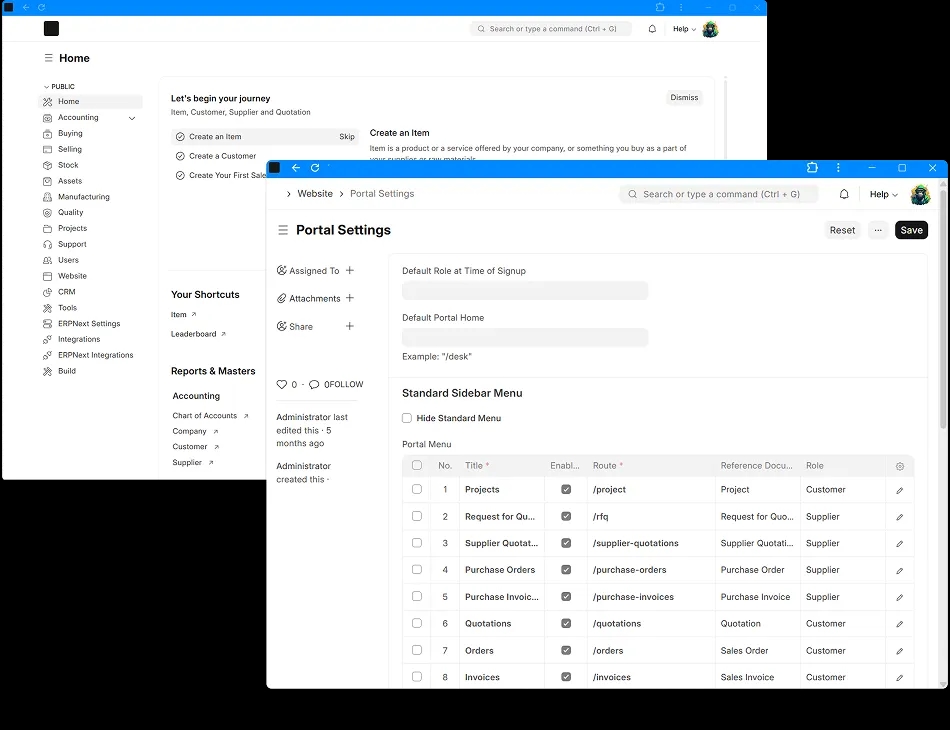Click the reload icon in Portal Settings title bar
Viewport: 950px width, 730px height.
pos(315,168)
